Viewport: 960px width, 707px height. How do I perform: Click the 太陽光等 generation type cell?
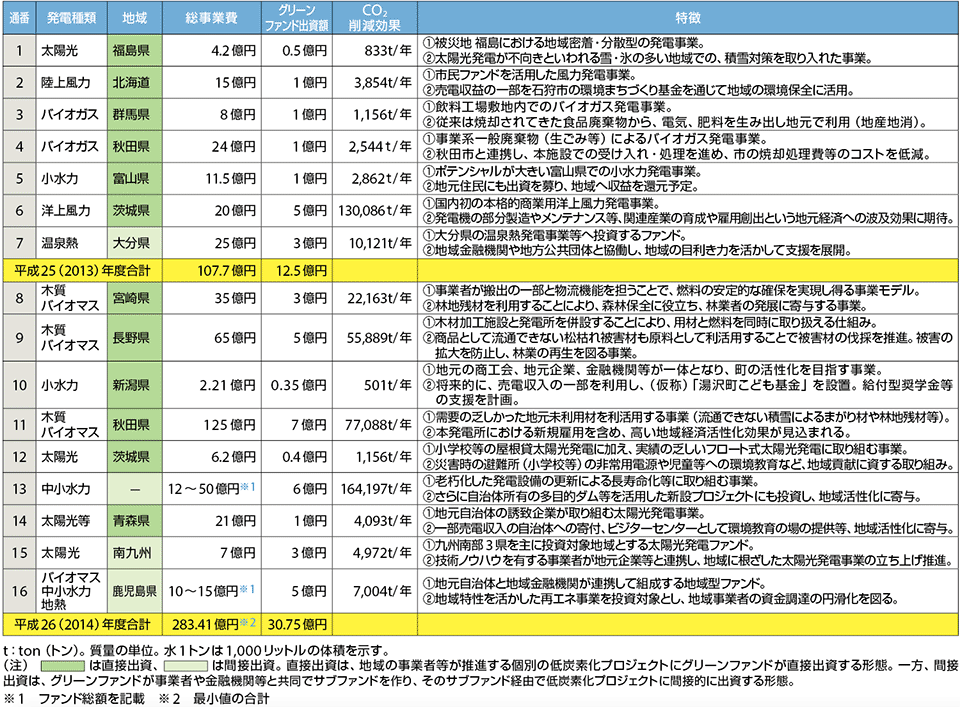point(71,521)
